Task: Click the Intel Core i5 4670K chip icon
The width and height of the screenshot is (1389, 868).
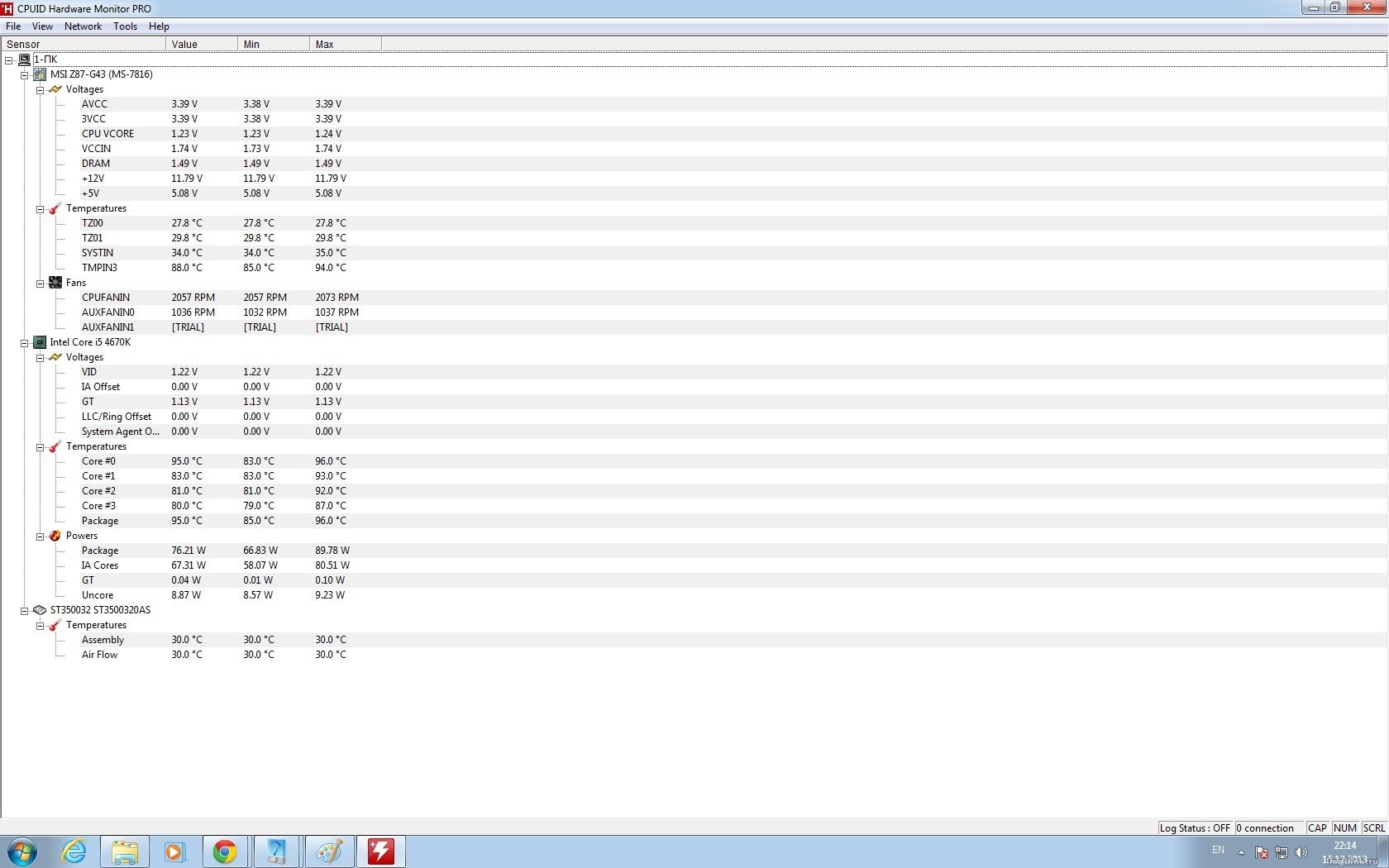Action: (40, 342)
